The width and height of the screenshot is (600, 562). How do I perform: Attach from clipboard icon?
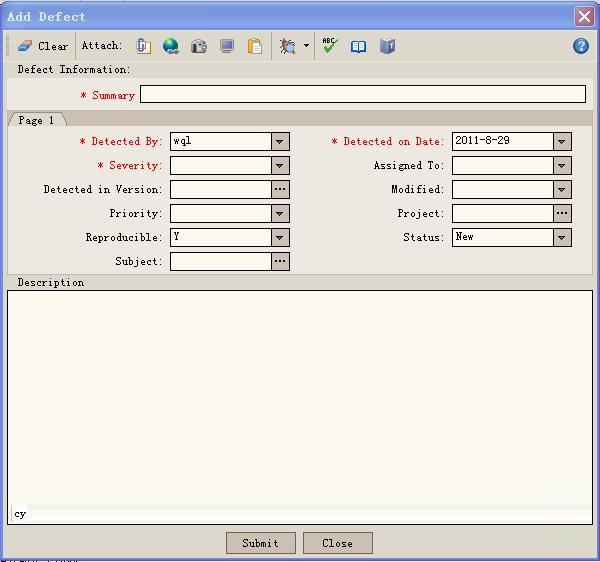click(255, 46)
